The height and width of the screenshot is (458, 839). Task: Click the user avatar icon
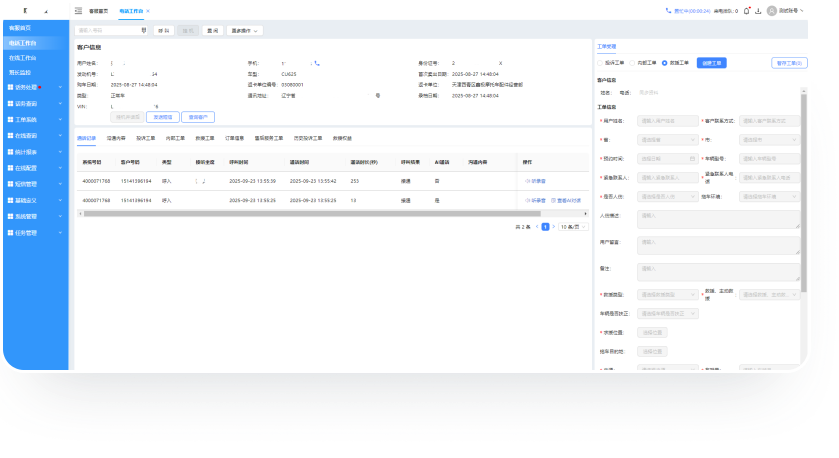tap(772, 11)
